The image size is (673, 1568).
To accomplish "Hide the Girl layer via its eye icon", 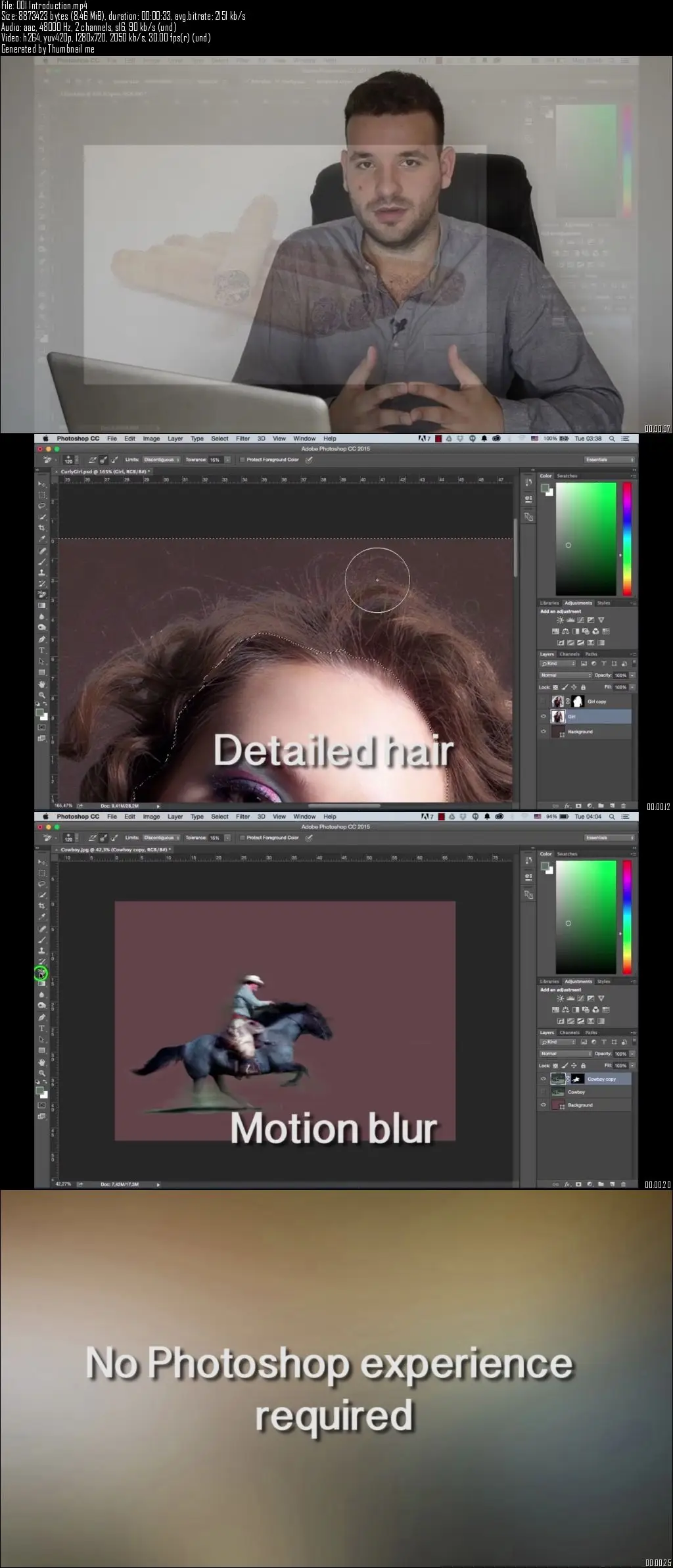I will 544,717.
